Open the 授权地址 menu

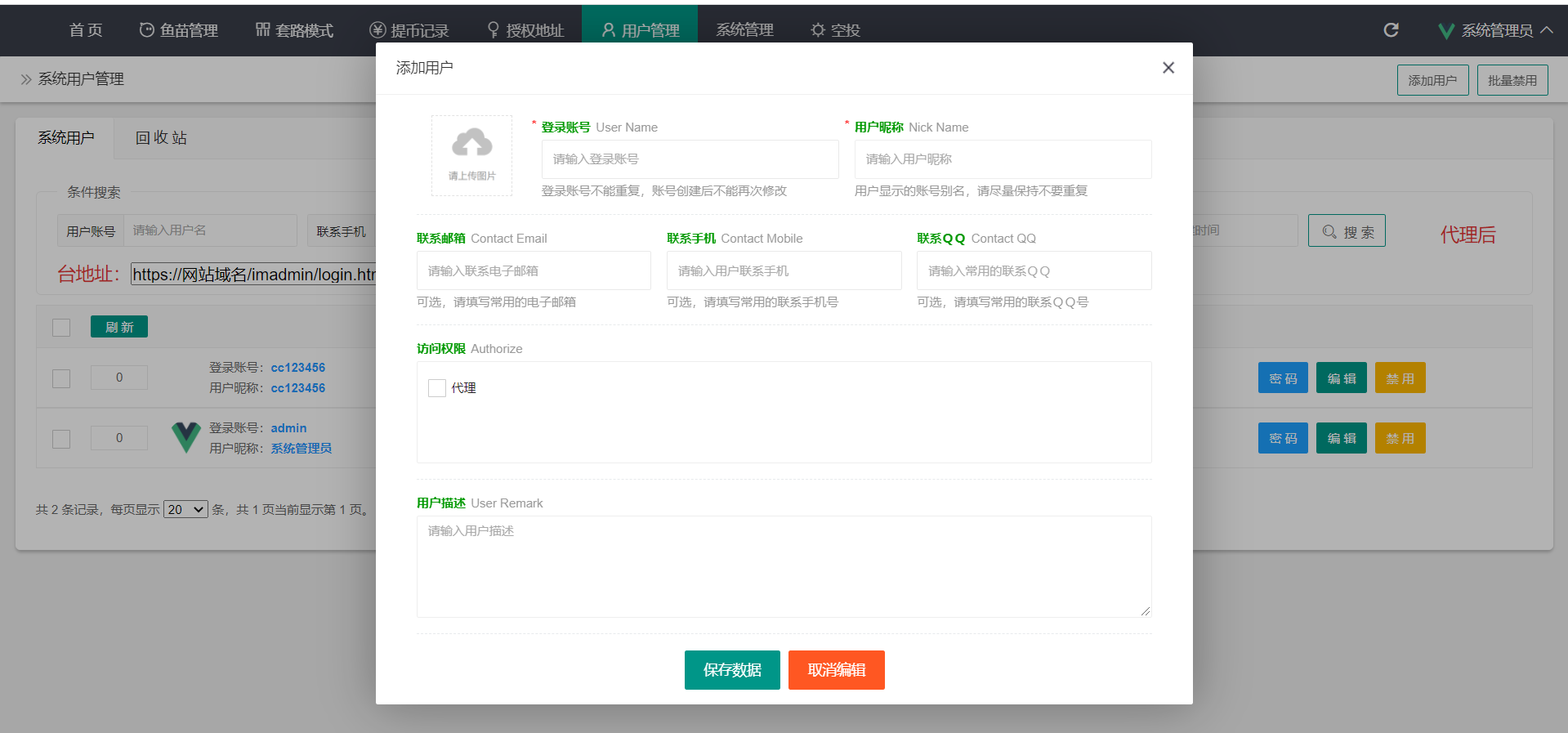(x=525, y=30)
